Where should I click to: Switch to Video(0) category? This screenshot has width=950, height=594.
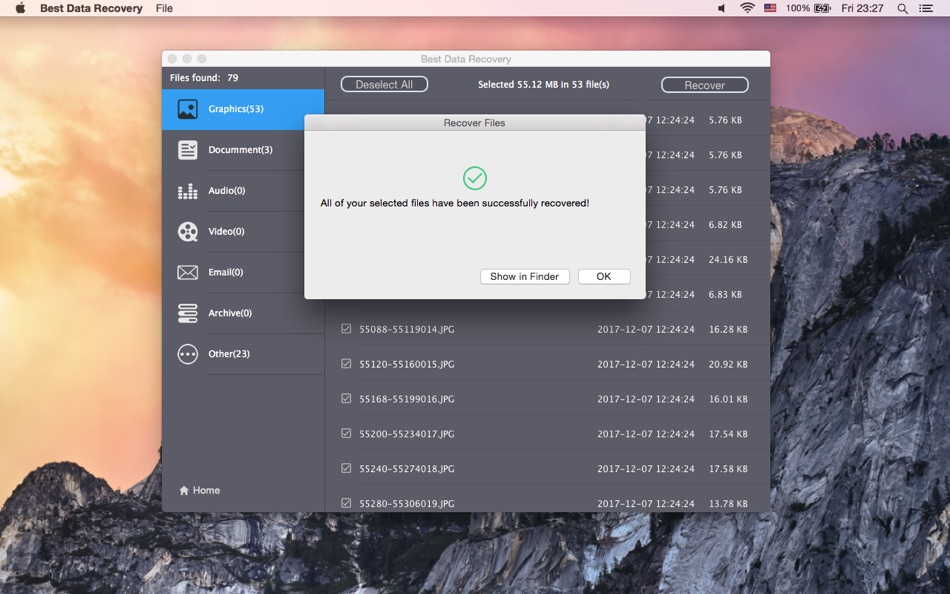(243, 232)
